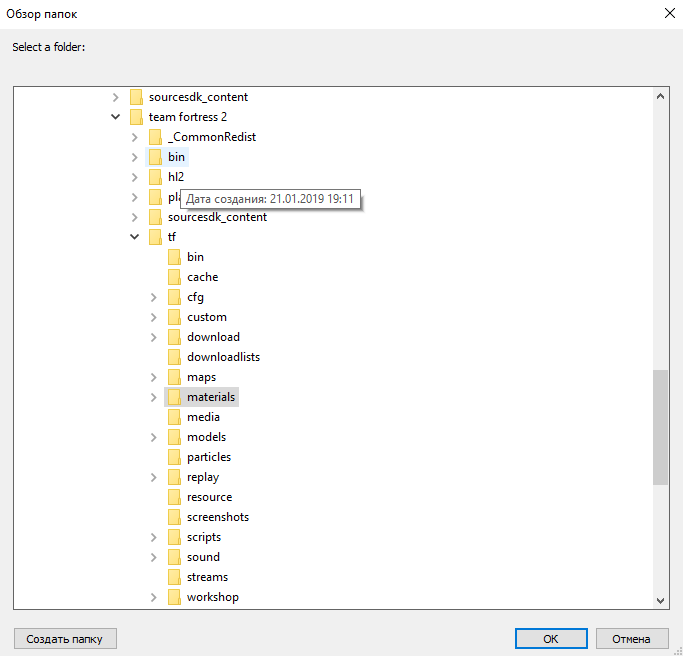Expand the replay folder chevron
The width and height of the screenshot is (683, 656).
pos(154,477)
